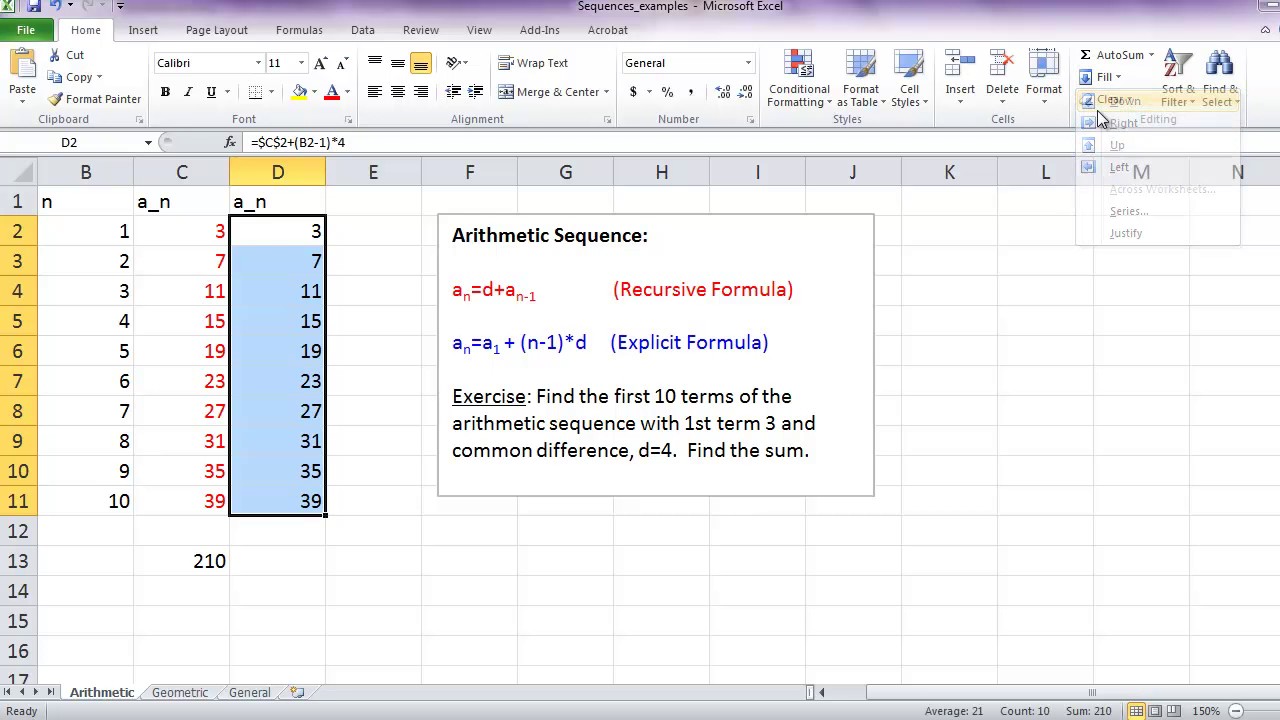Toggle Bottom Align vertical alignment
The width and height of the screenshot is (1280, 720).
coord(421,63)
